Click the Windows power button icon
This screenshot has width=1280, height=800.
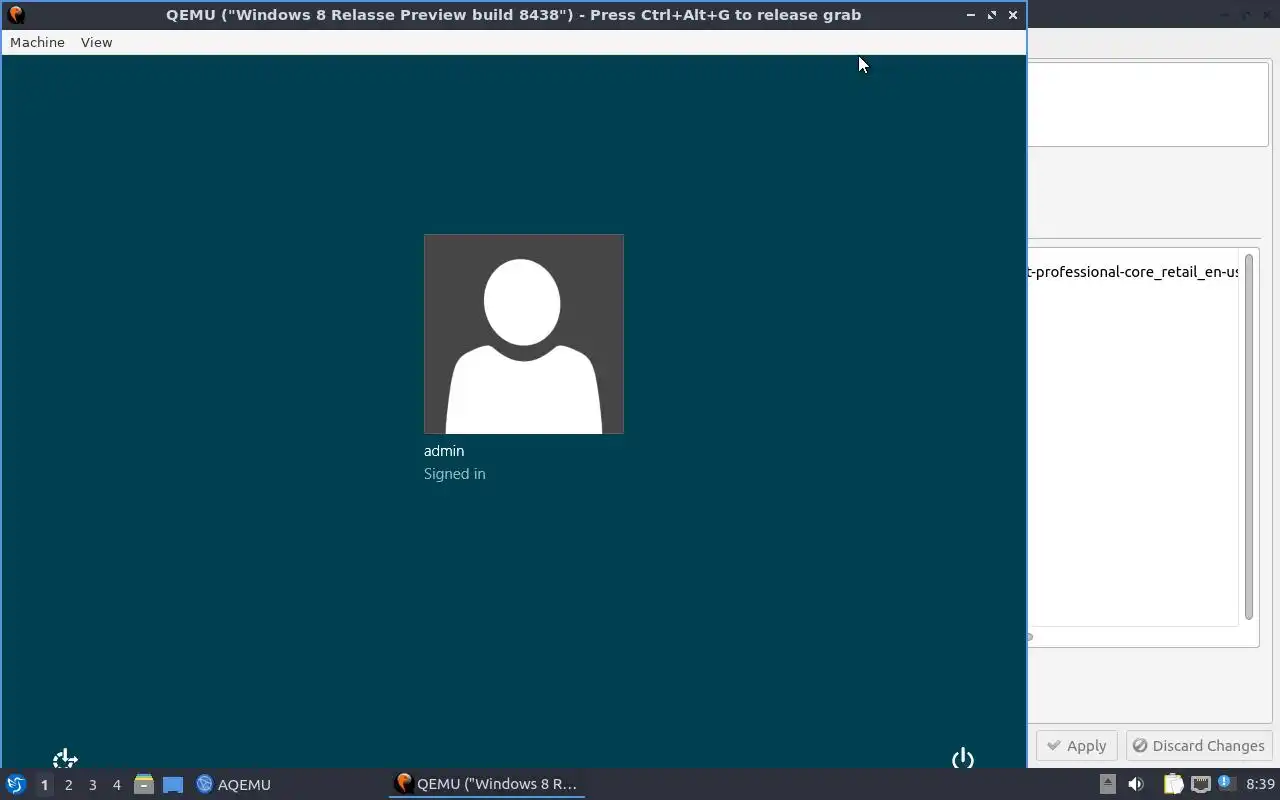tap(963, 758)
